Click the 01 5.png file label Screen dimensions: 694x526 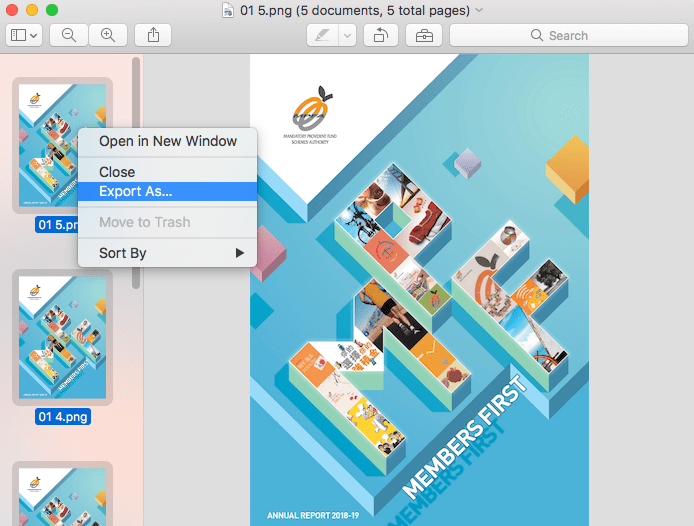[57, 224]
